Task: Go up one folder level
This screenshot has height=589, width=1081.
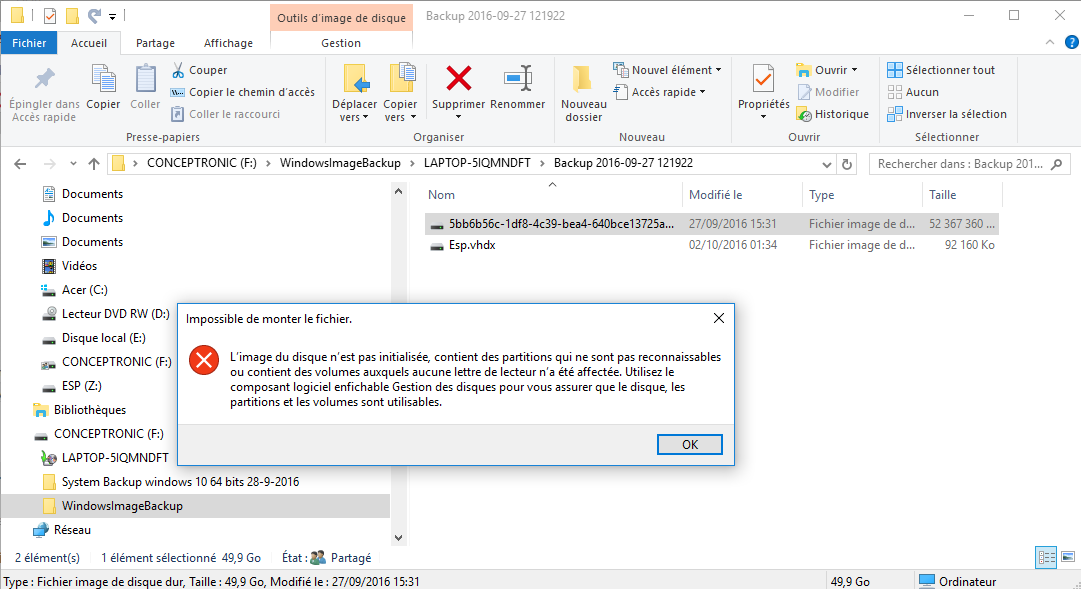Action: 94,163
